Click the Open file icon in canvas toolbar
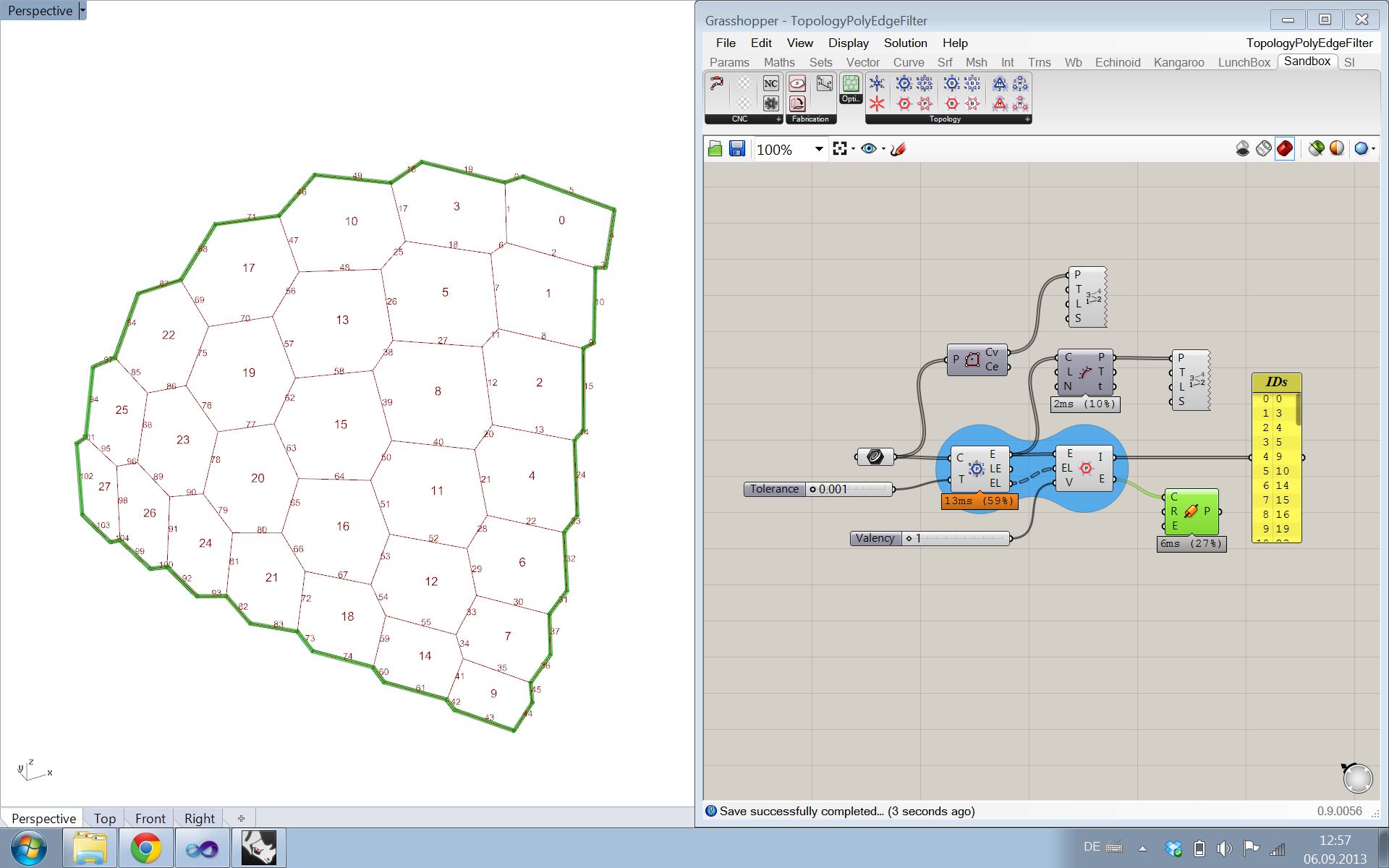The image size is (1389, 868). pyautogui.click(x=715, y=149)
